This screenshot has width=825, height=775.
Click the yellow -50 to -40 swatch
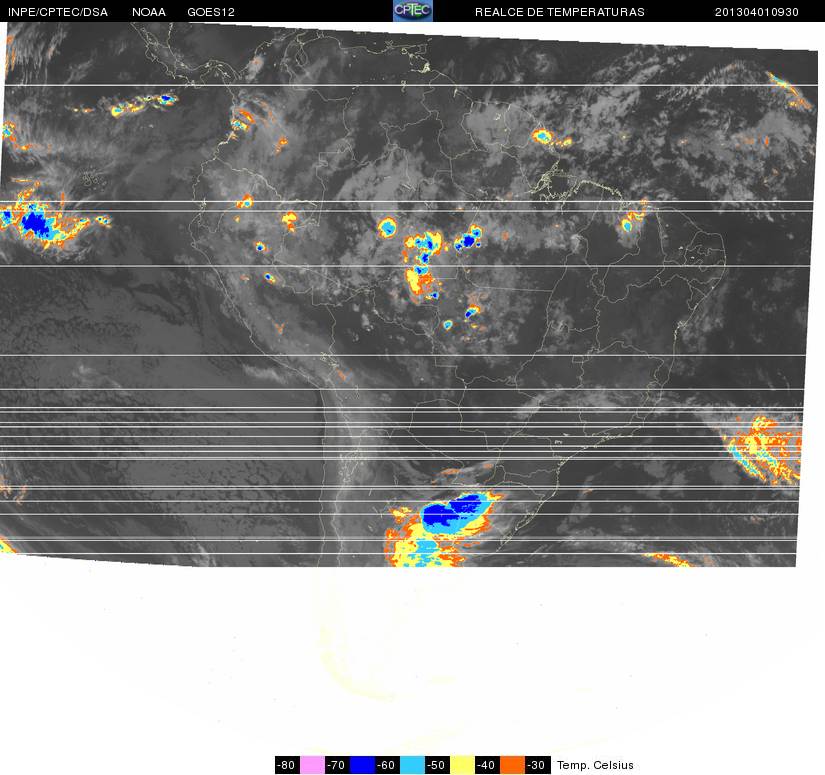click(462, 765)
